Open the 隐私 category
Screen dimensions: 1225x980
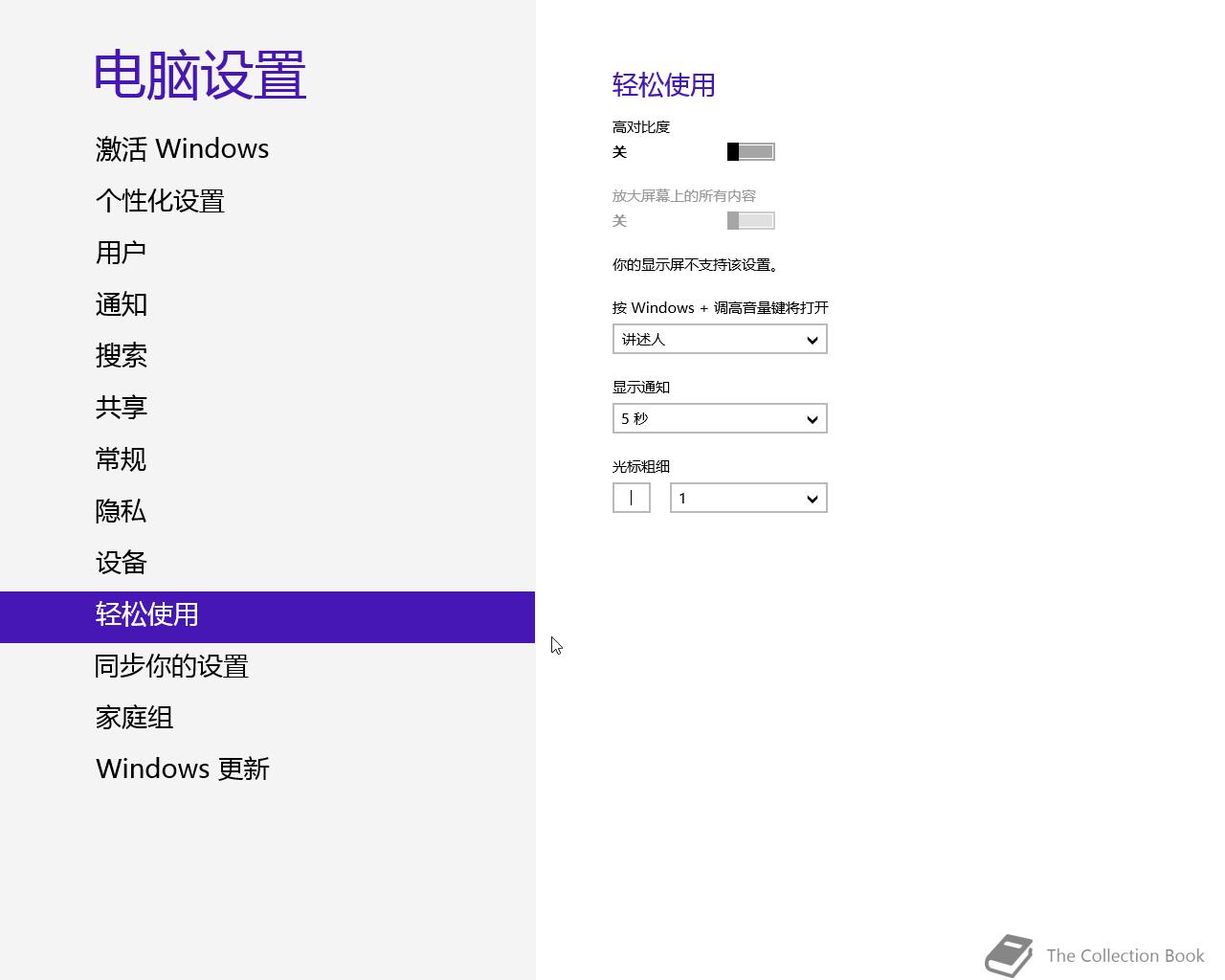(267, 510)
